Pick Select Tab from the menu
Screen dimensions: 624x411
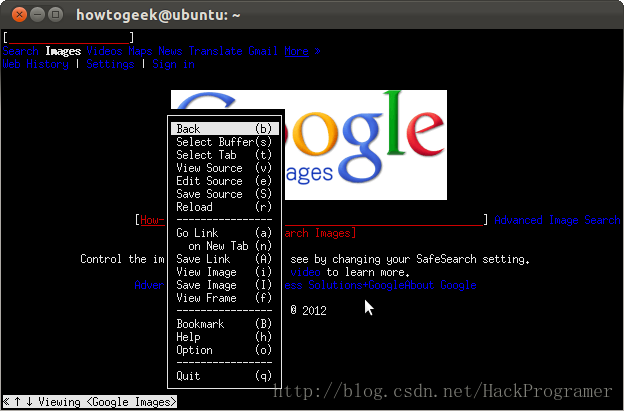[225, 155]
